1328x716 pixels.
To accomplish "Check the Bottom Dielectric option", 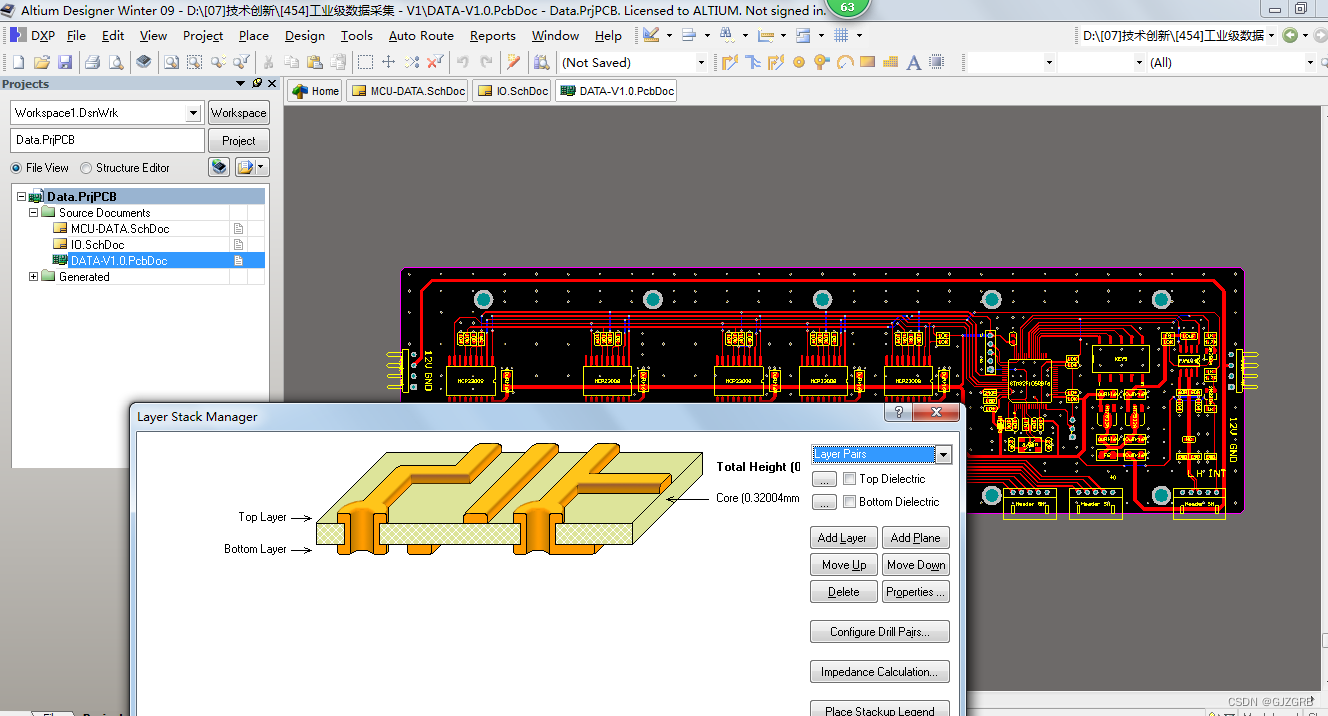I will [850, 502].
